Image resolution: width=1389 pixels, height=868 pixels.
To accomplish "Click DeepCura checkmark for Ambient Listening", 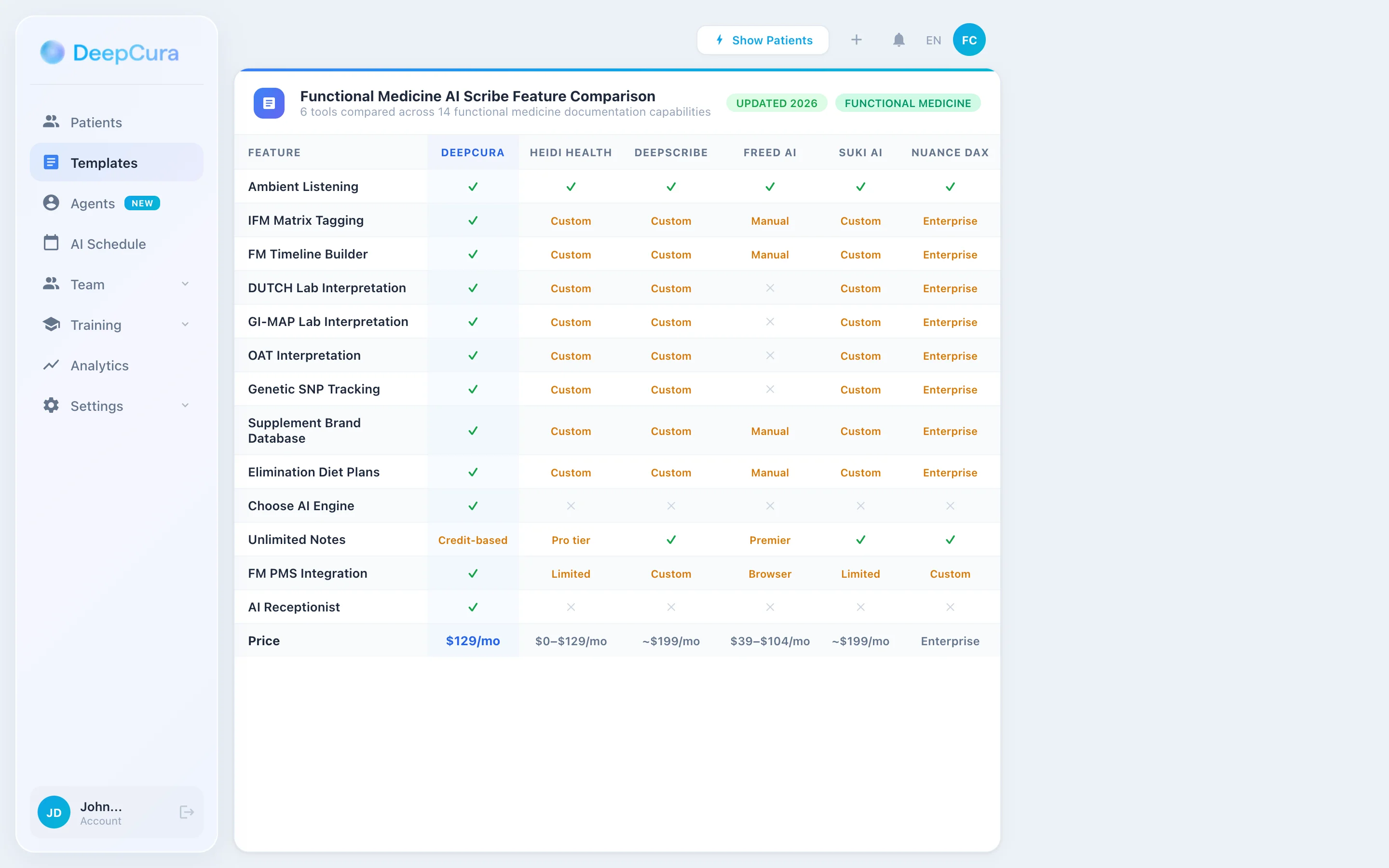I will [x=472, y=187].
